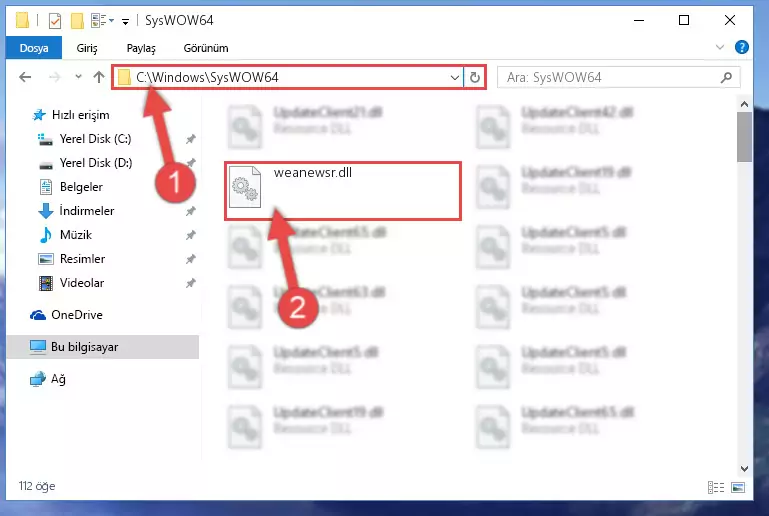The width and height of the screenshot is (769, 516).
Task: Expand the ribbon with the chevron
Action: pos(719,47)
